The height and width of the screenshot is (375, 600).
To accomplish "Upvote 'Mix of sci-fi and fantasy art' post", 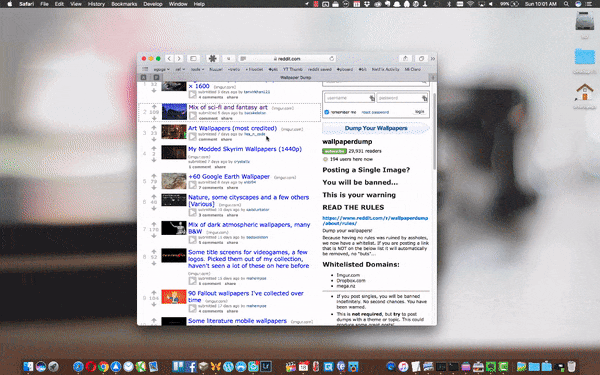I will (x=154, y=107).
